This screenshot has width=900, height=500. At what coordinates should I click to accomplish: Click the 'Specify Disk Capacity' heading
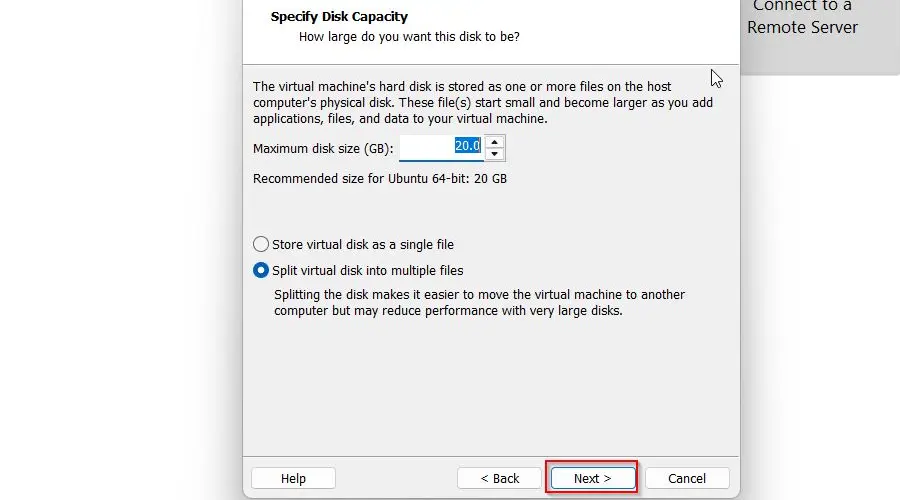point(339,17)
